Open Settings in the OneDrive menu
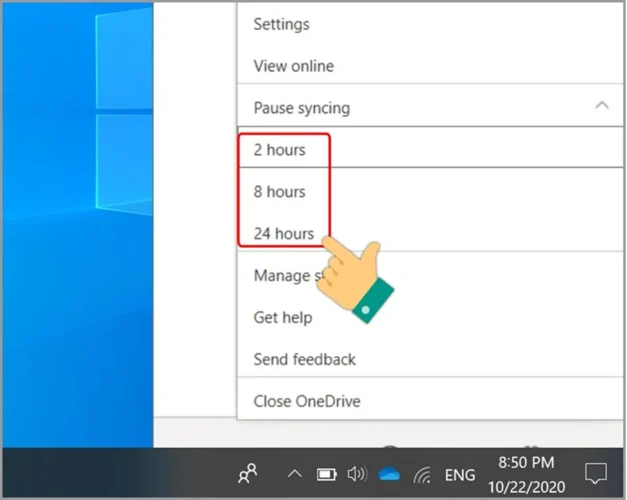 click(x=430, y=24)
